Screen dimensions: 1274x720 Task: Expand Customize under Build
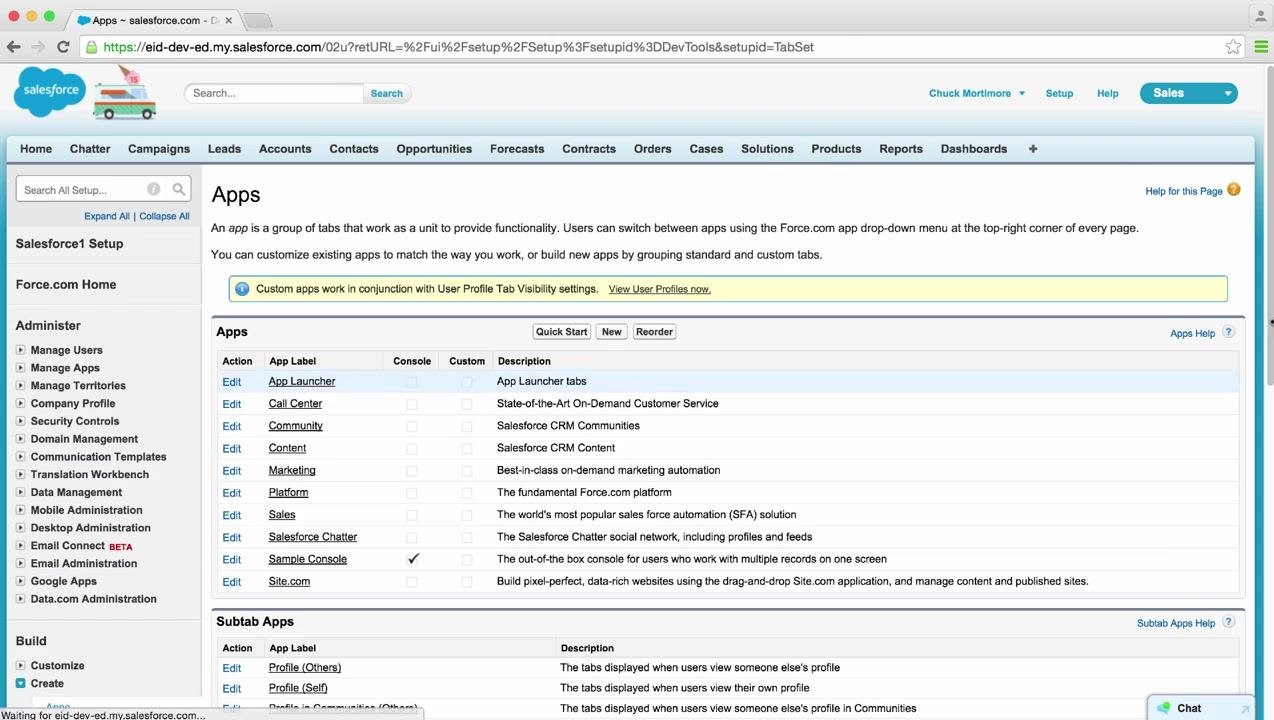tap(20, 665)
